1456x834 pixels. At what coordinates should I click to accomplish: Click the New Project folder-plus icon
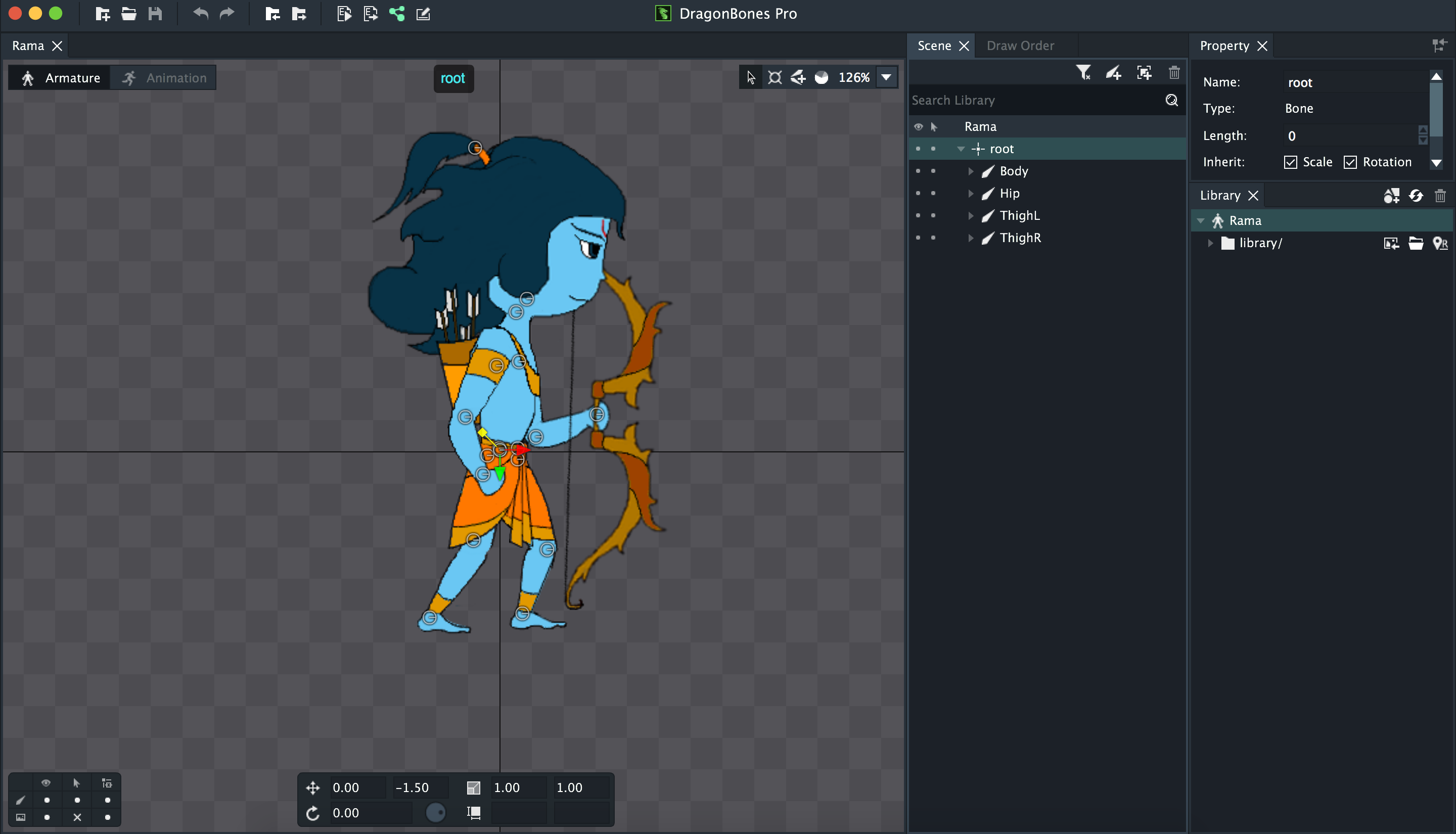tap(103, 14)
